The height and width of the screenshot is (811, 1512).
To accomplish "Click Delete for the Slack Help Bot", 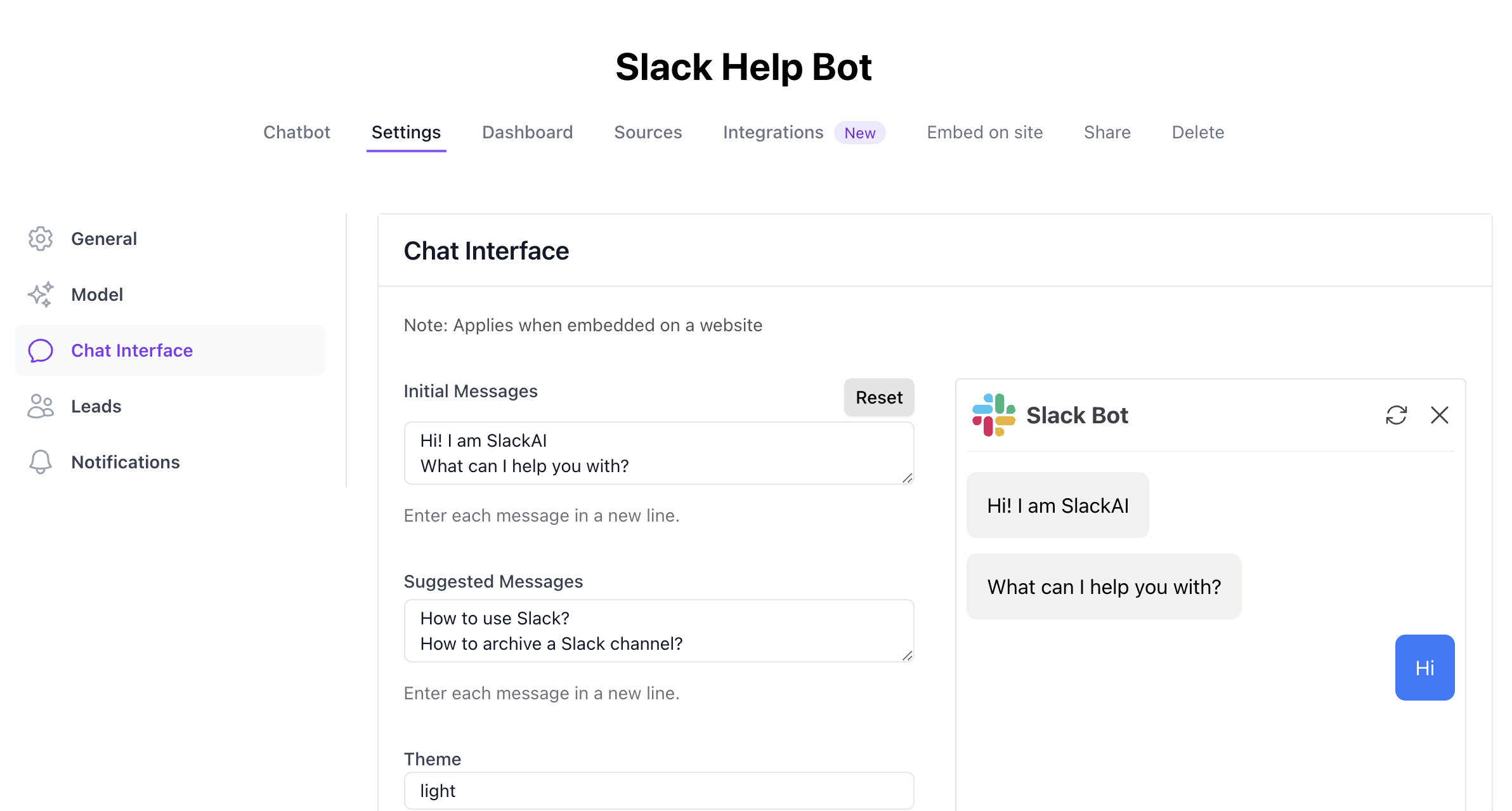I will click(1197, 132).
